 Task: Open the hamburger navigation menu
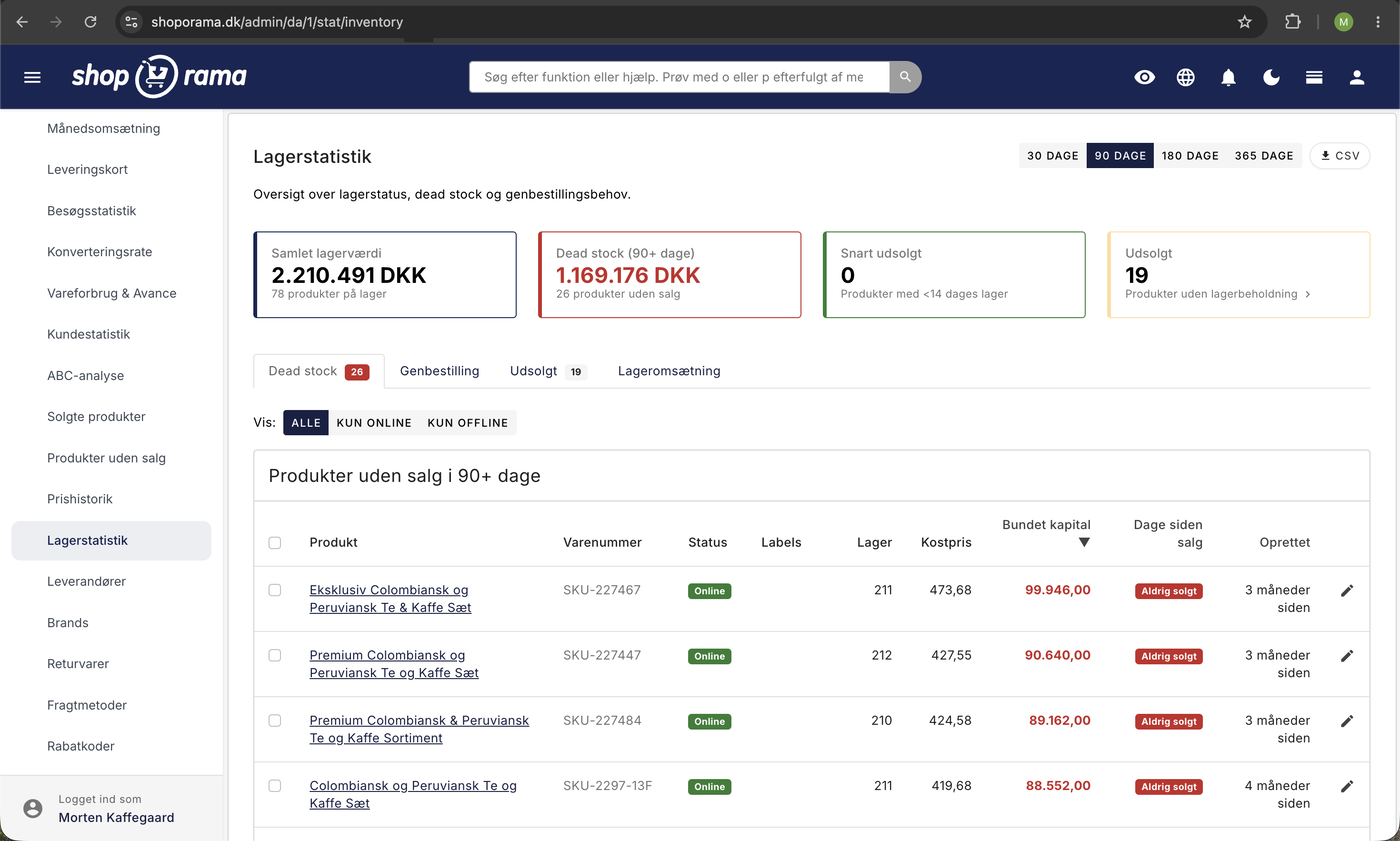(x=32, y=77)
